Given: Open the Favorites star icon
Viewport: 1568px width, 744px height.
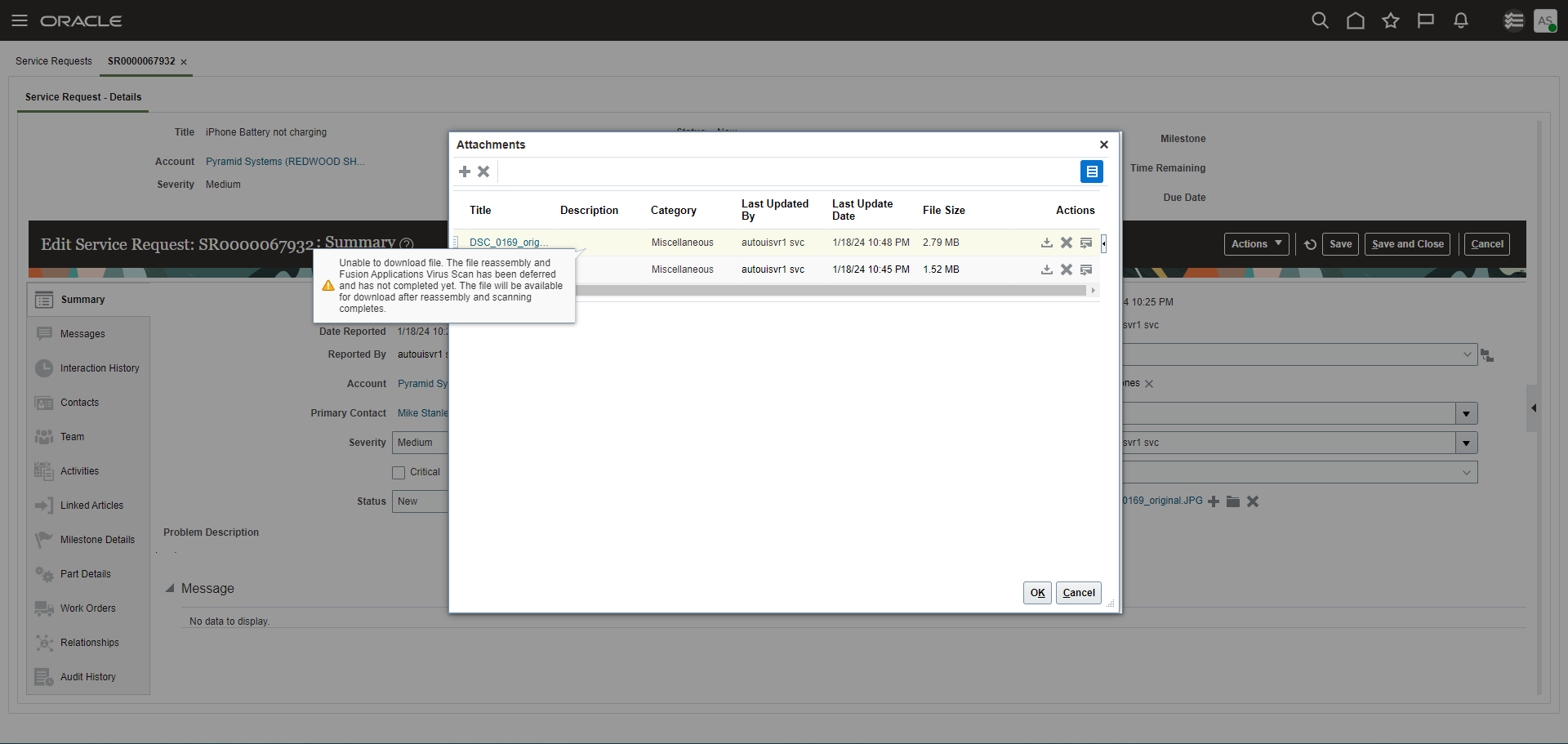Looking at the screenshot, I should pyautogui.click(x=1391, y=20).
